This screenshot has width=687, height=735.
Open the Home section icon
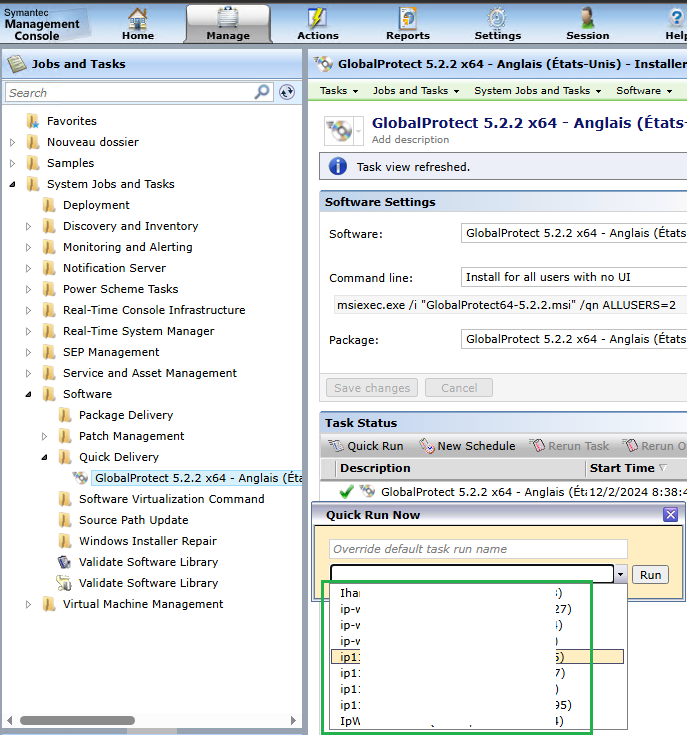tap(137, 19)
